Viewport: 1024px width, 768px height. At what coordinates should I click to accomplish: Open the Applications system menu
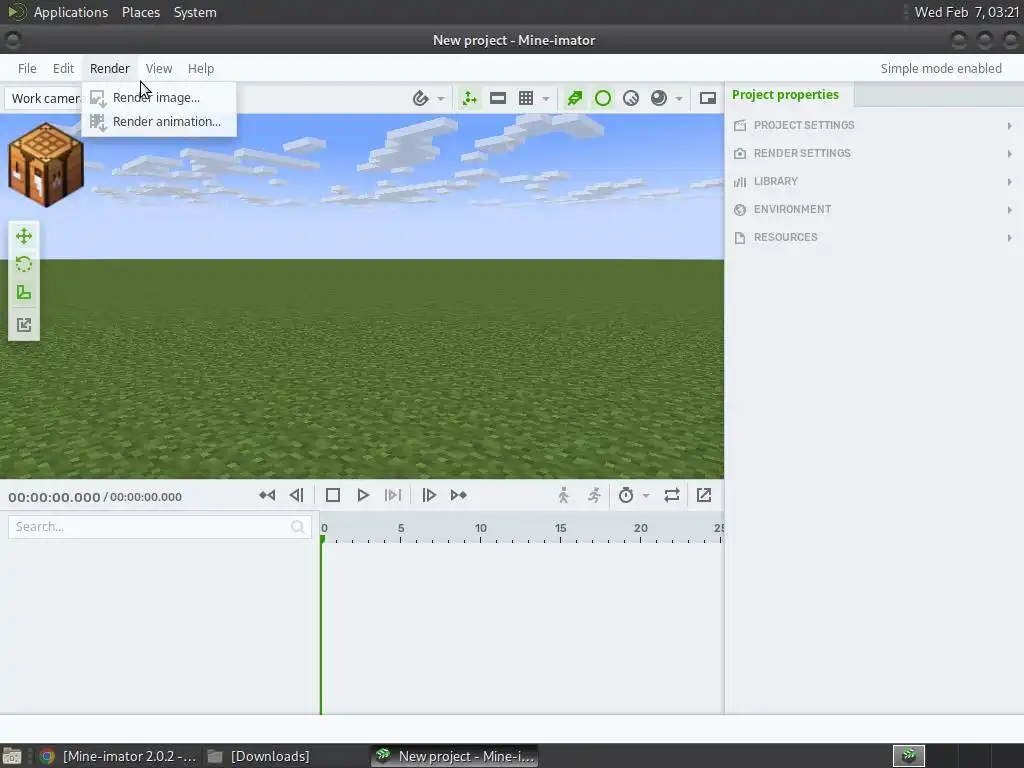(x=71, y=12)
